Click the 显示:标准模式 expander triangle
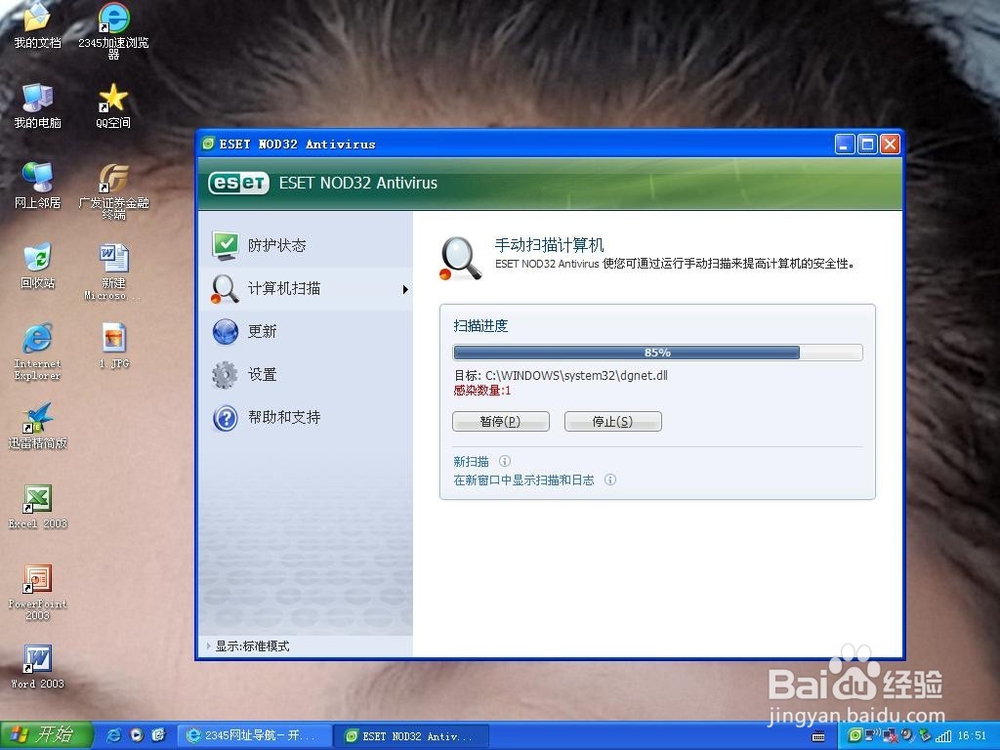Image resolution: width=1000 pixels, height=750 pixels. tap(207, 647)
